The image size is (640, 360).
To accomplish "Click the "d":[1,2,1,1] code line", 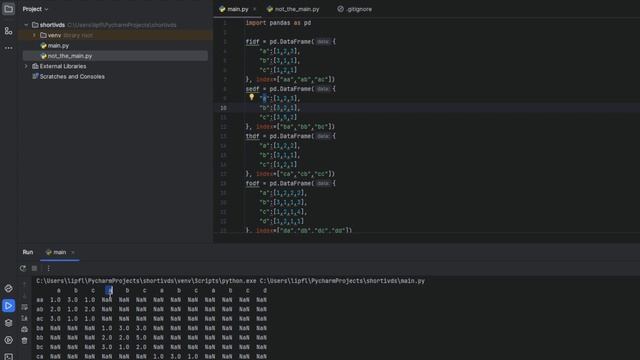I will tap(282, 221).
